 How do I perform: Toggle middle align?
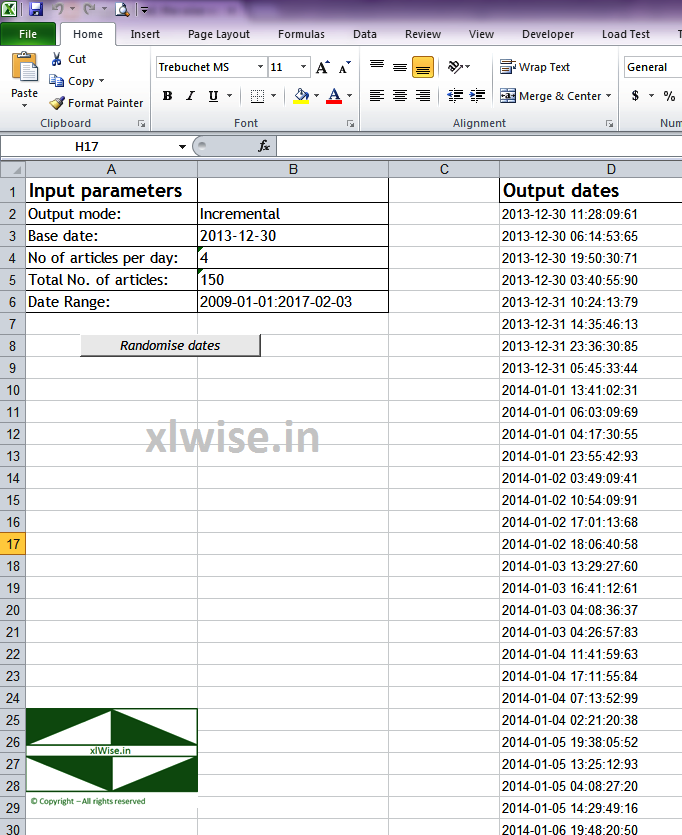pos(400,67)
